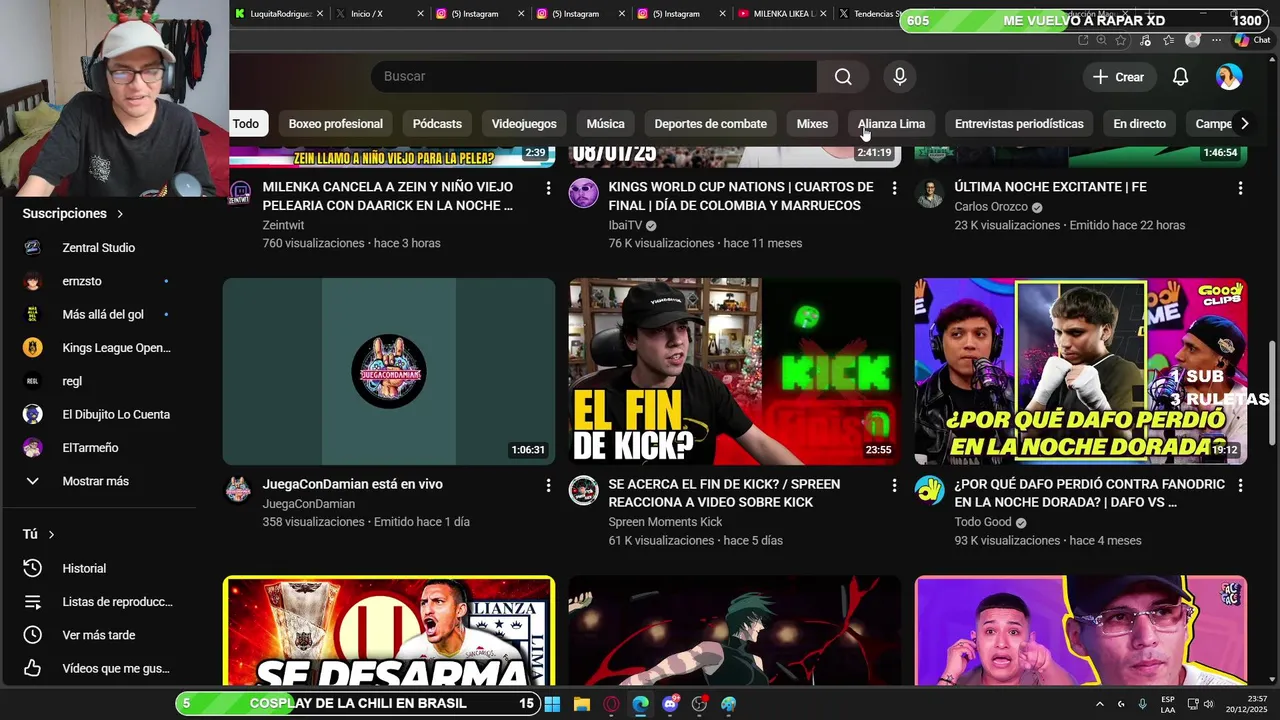Screen dimensions: 1280x720
Task: Select Alianza Lima filter chip
Action: click(891, 124)
